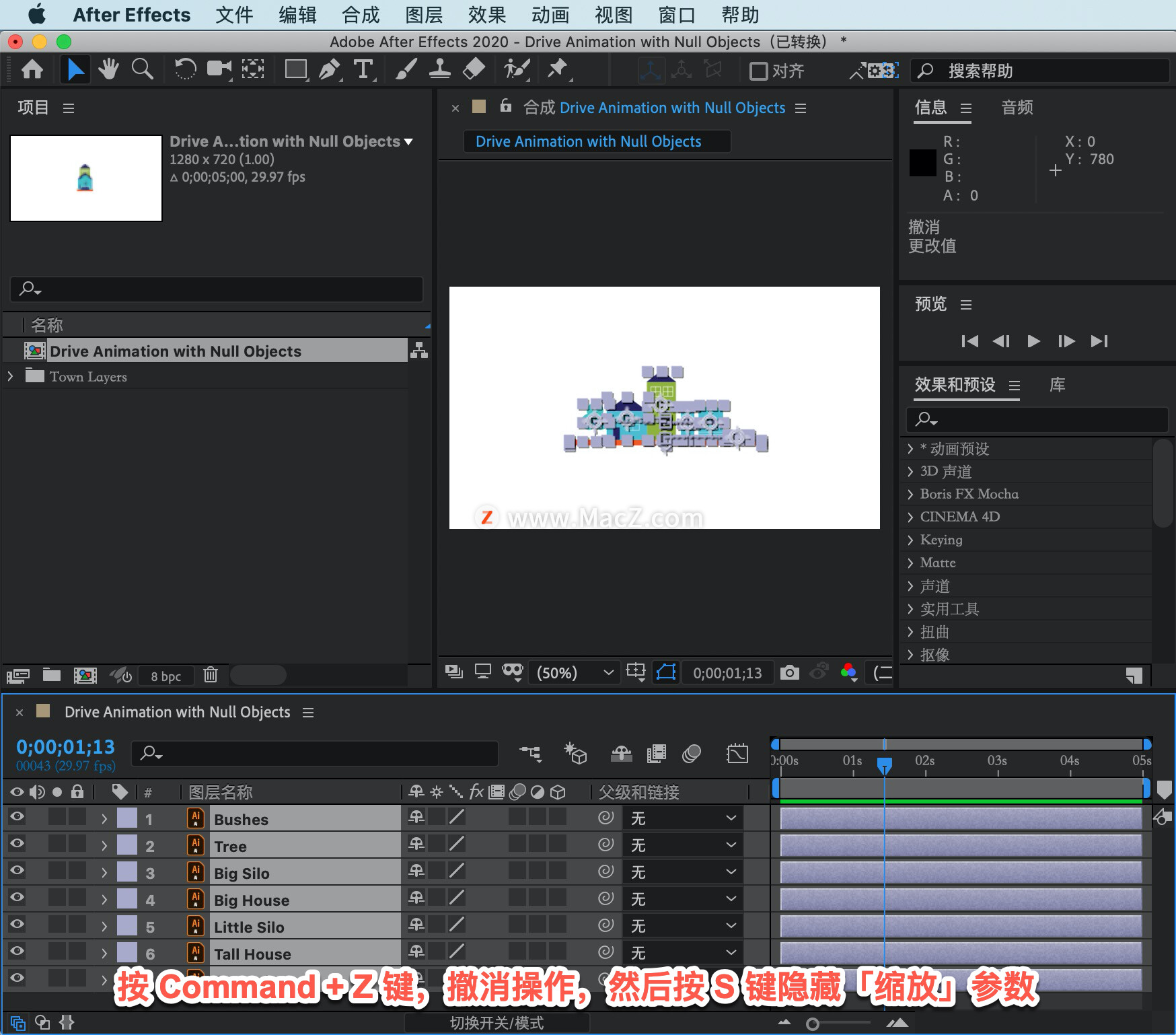1176x1035 pixels.
Task: Click the project thumbnail preview
Action: point(86,178)
